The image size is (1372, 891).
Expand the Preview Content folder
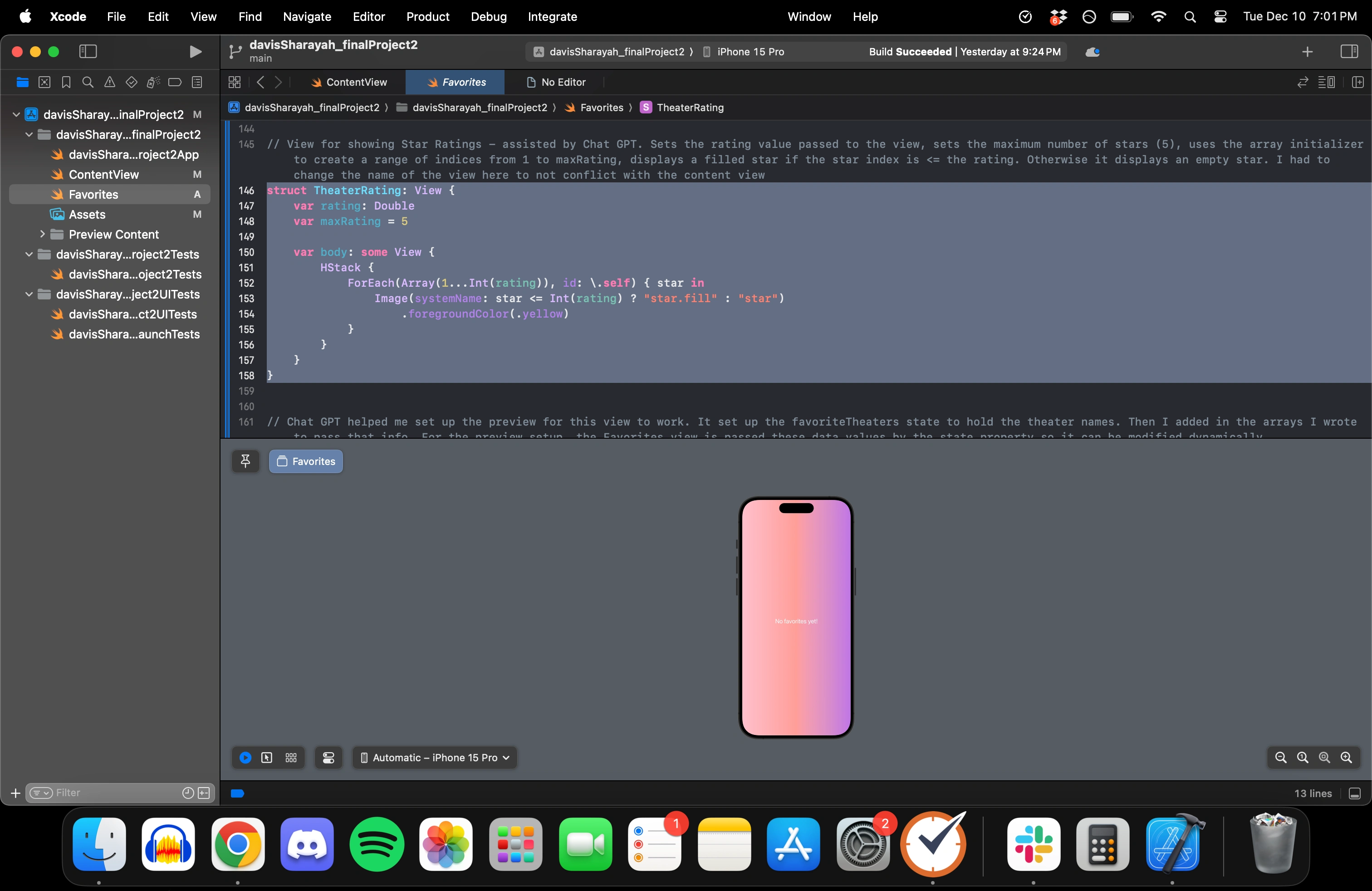coord(42,234)
